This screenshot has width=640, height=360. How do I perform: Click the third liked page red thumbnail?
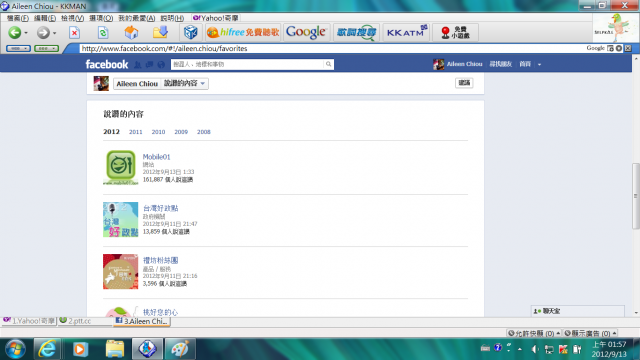[x=120, y=271]
